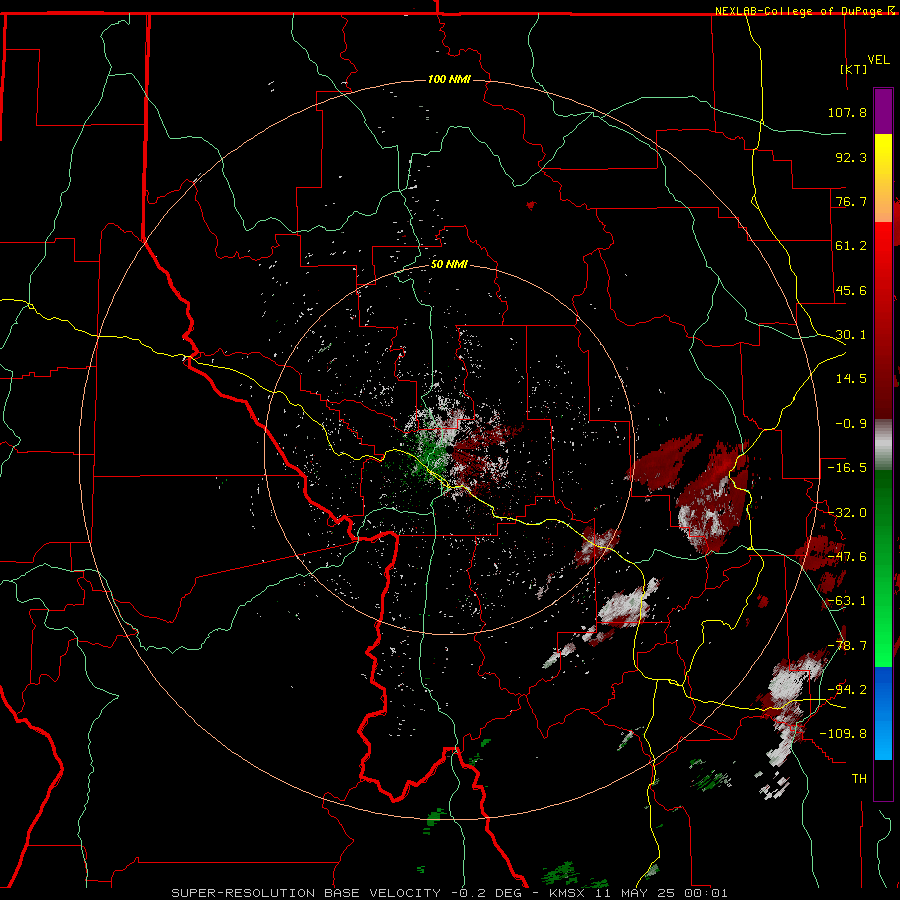Image resolution: width=900 pixels, height=900 pixels.
Task: Click the 45.6 scale value
Action: [851, 290]
